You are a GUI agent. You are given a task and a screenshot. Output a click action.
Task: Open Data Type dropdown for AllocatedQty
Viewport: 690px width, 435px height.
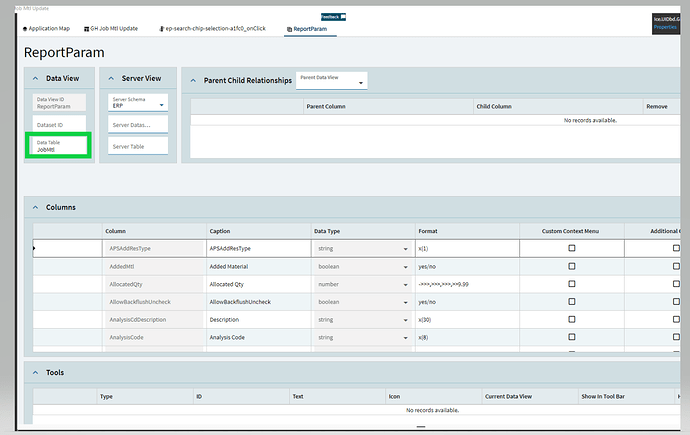(405, 285)
